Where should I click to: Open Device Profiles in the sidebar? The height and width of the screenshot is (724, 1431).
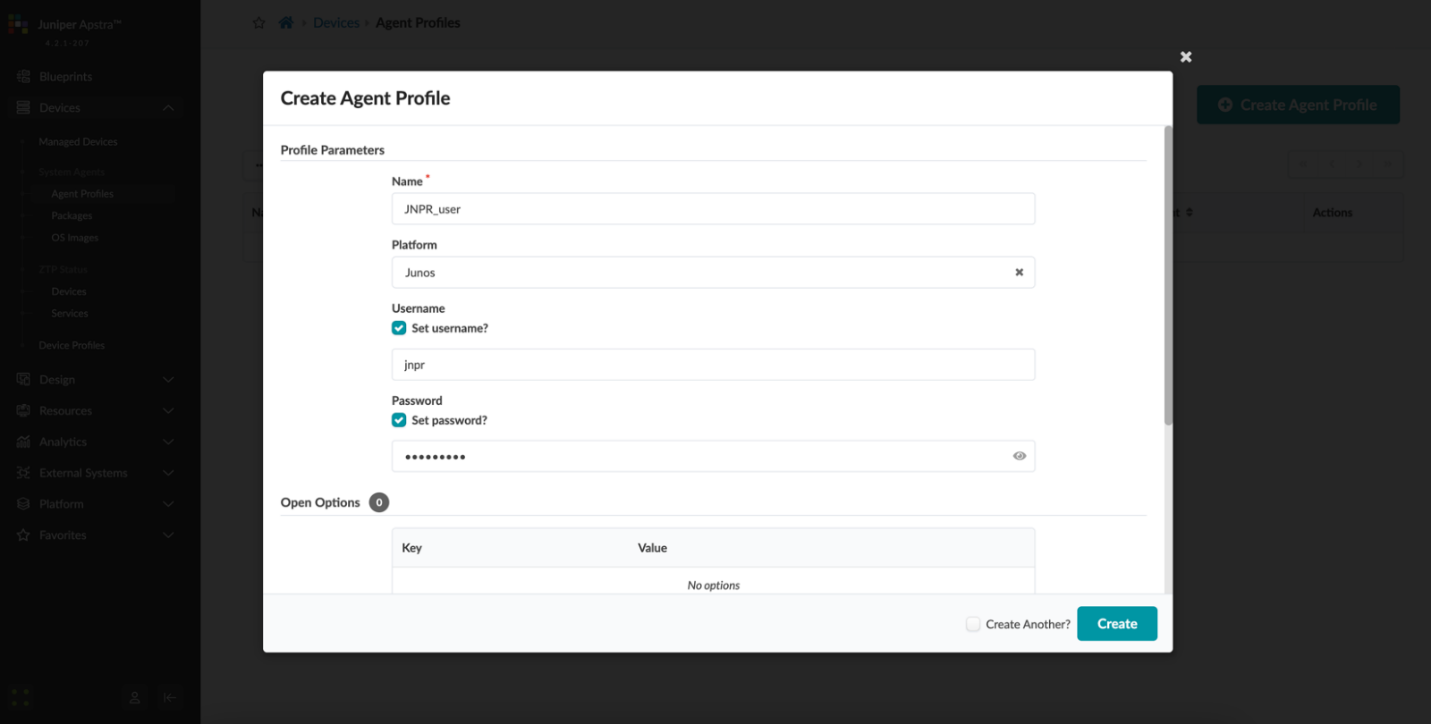point(72,345)
